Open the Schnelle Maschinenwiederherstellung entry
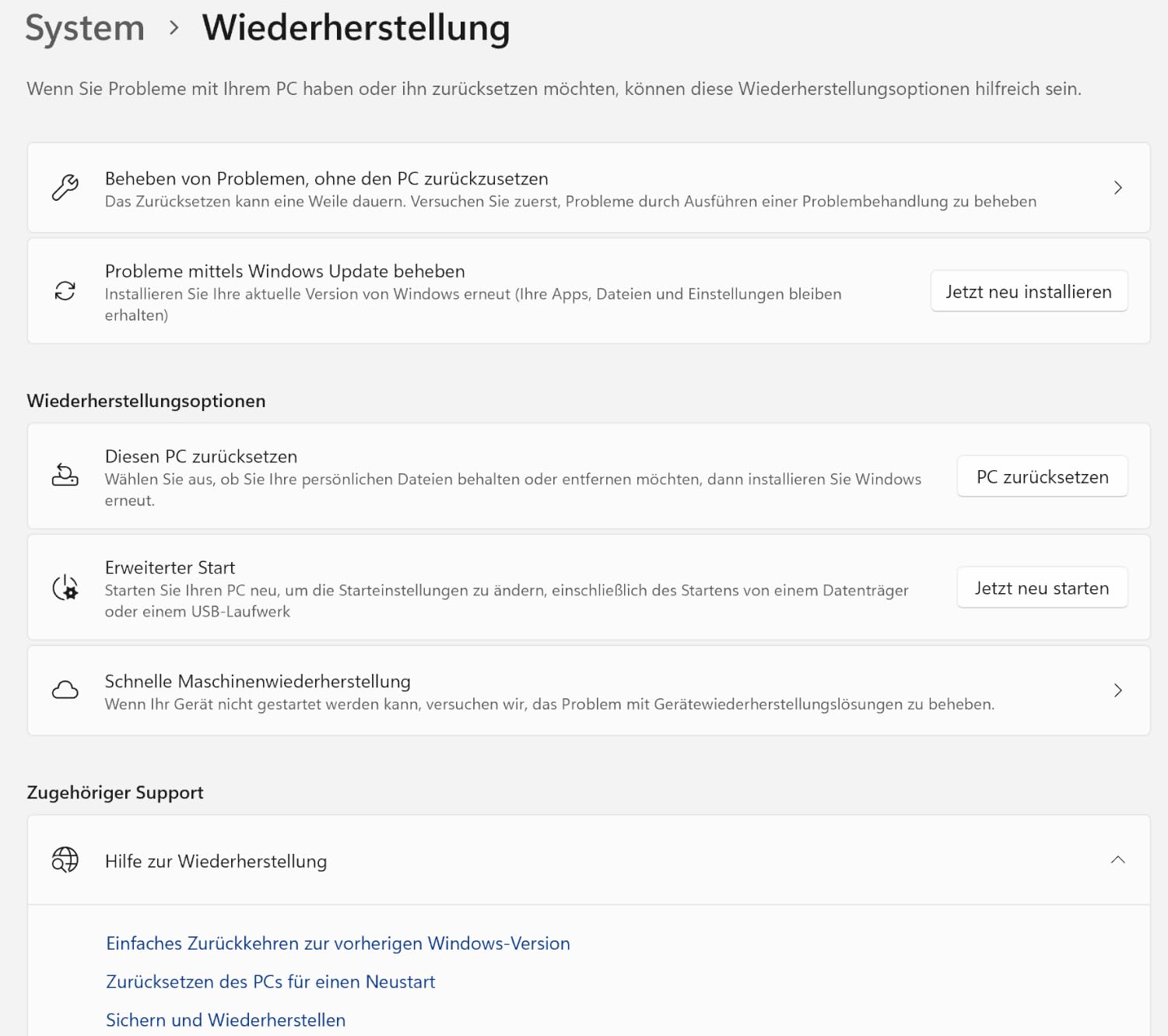 (588, 690)
